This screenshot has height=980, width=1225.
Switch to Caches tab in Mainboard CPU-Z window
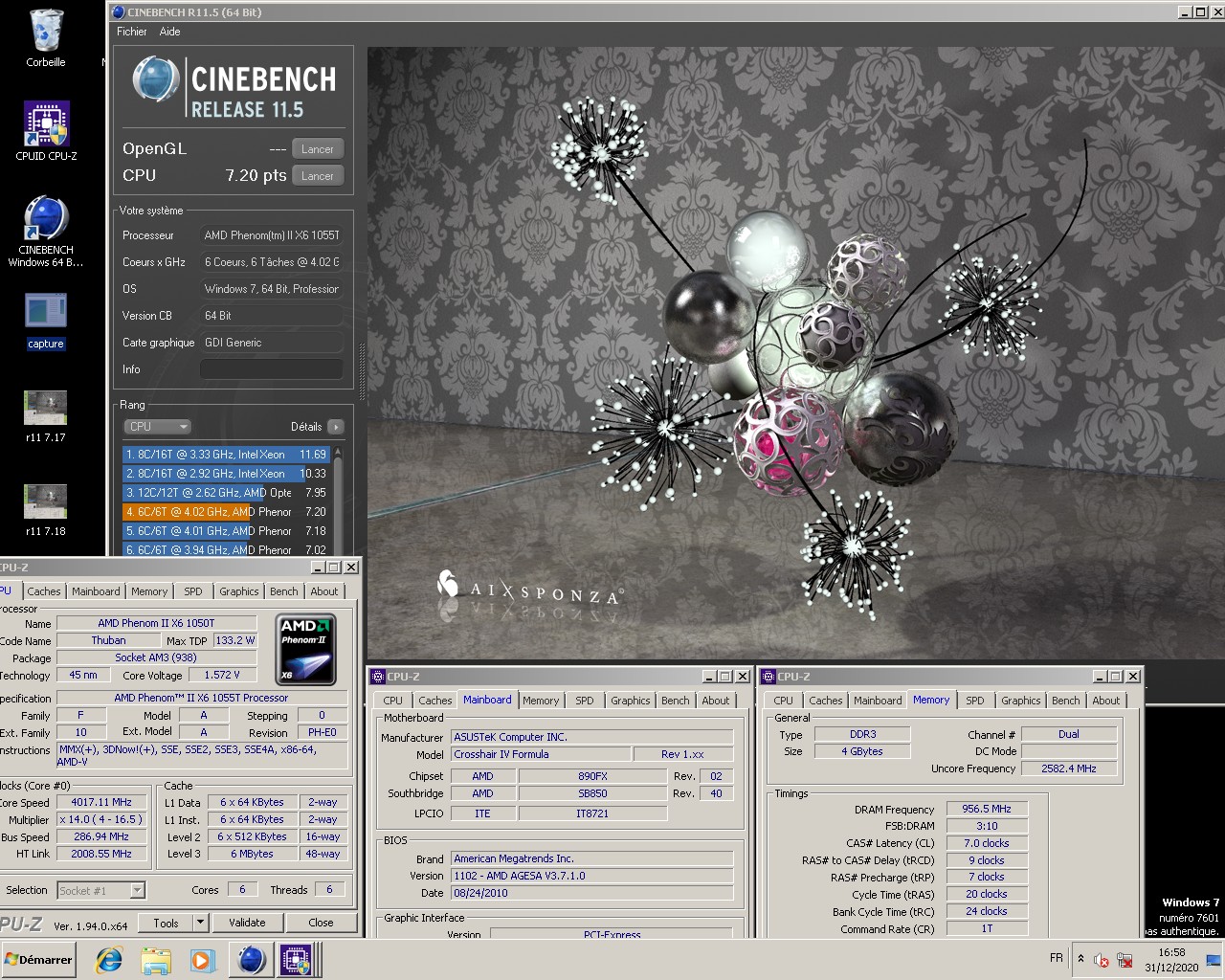435,701
